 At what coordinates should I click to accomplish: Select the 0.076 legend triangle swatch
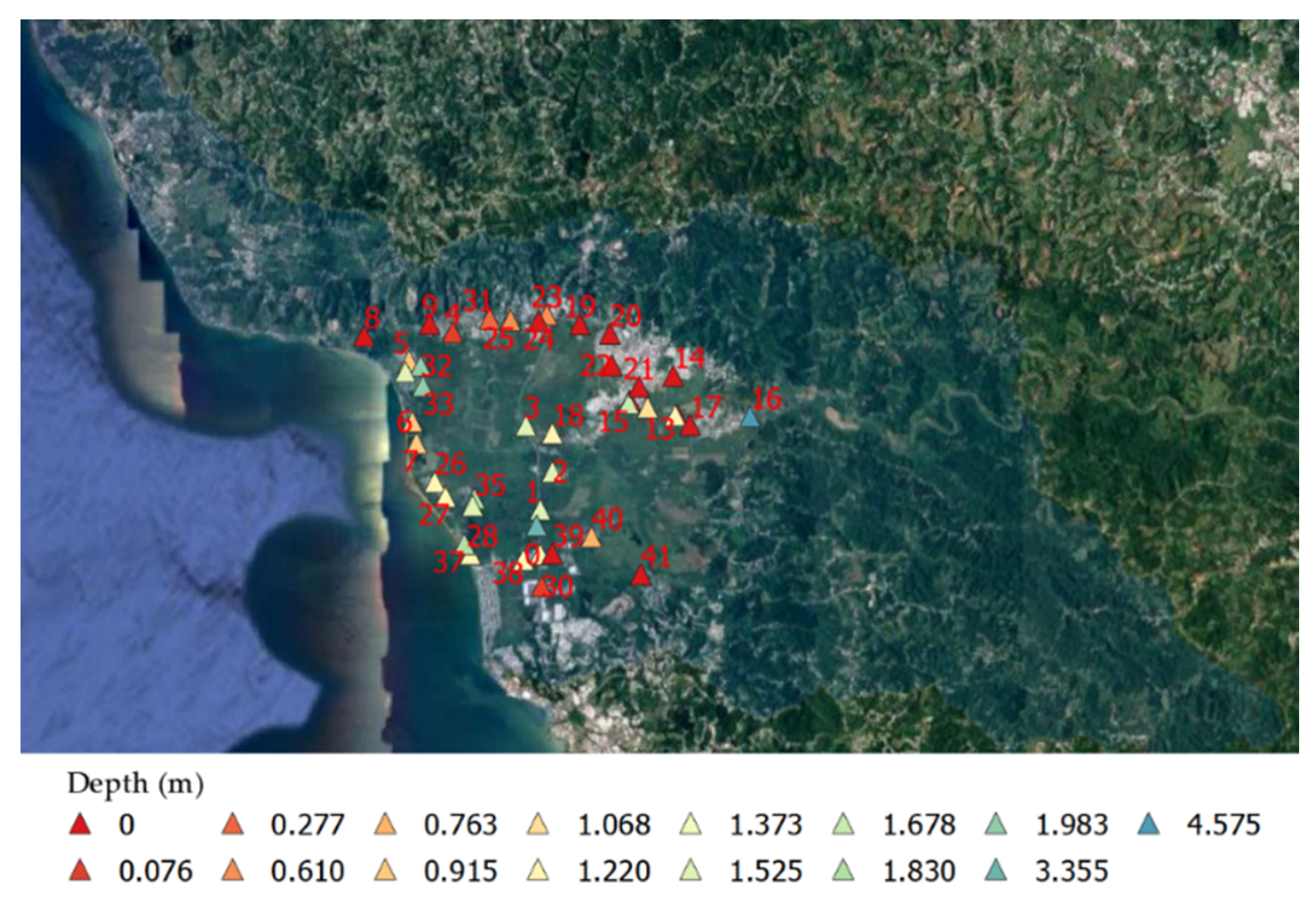click(79, 871)
